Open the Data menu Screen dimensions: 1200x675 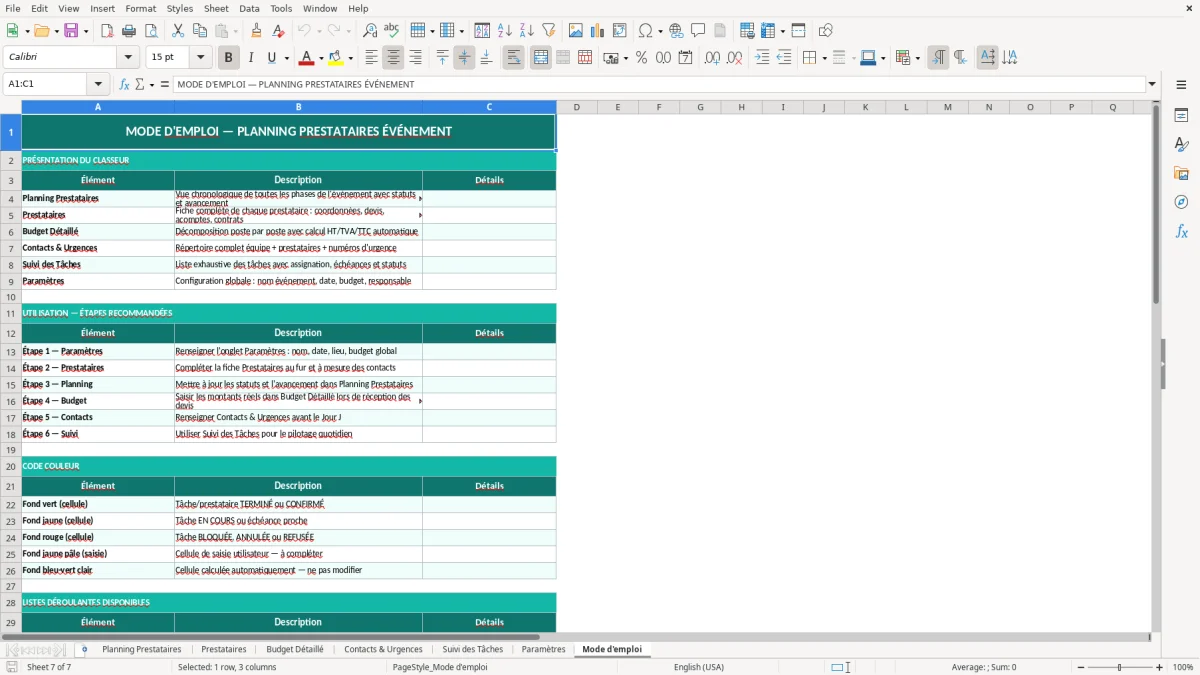249,8
